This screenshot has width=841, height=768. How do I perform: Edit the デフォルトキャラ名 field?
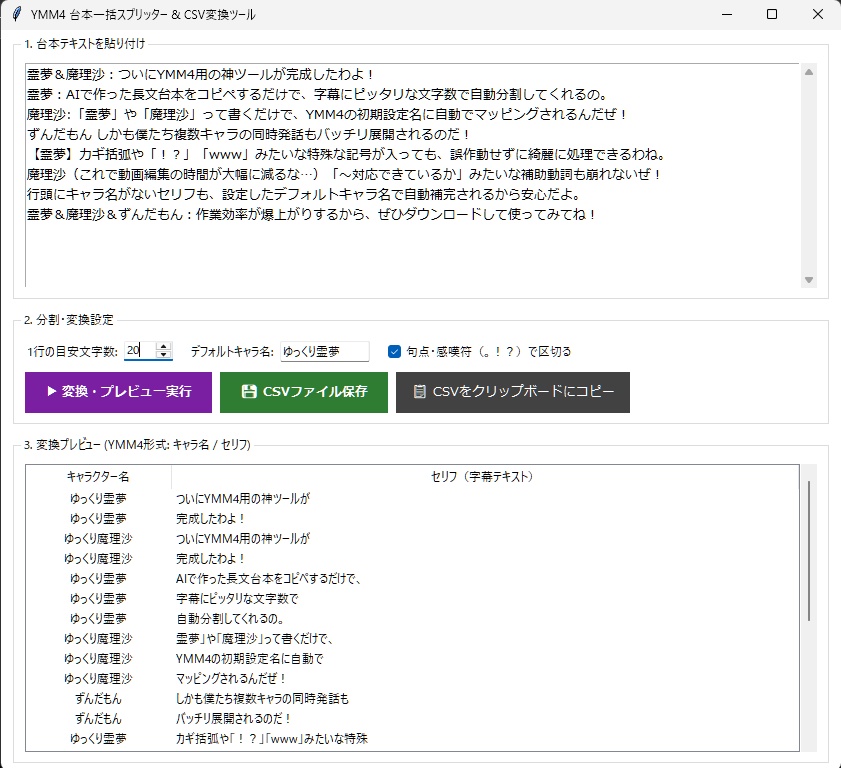[x=324, y=351]
